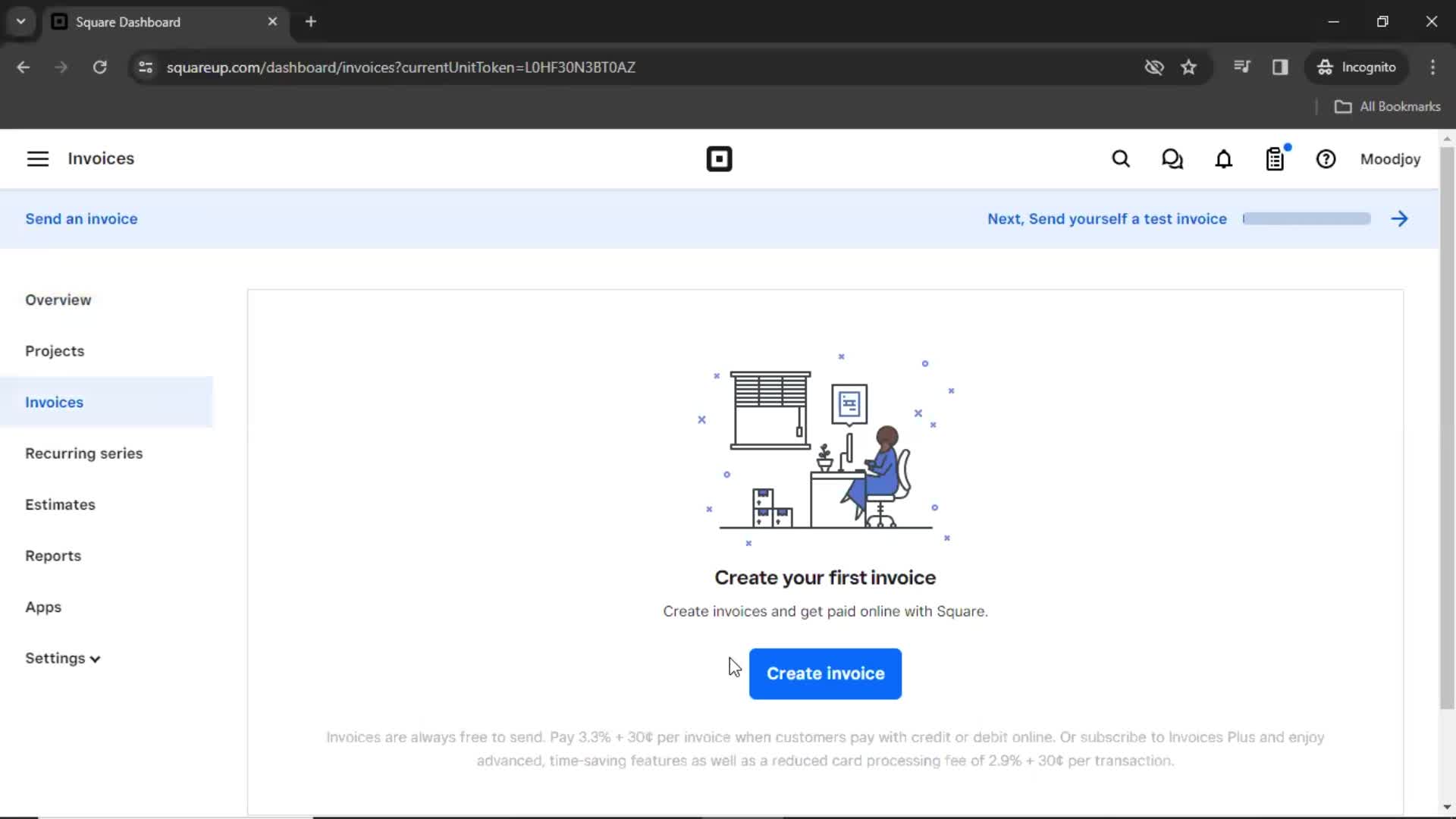Click the hamburger menu icon
Viewport: 1456px width, 819px height.
click(37, 158)
